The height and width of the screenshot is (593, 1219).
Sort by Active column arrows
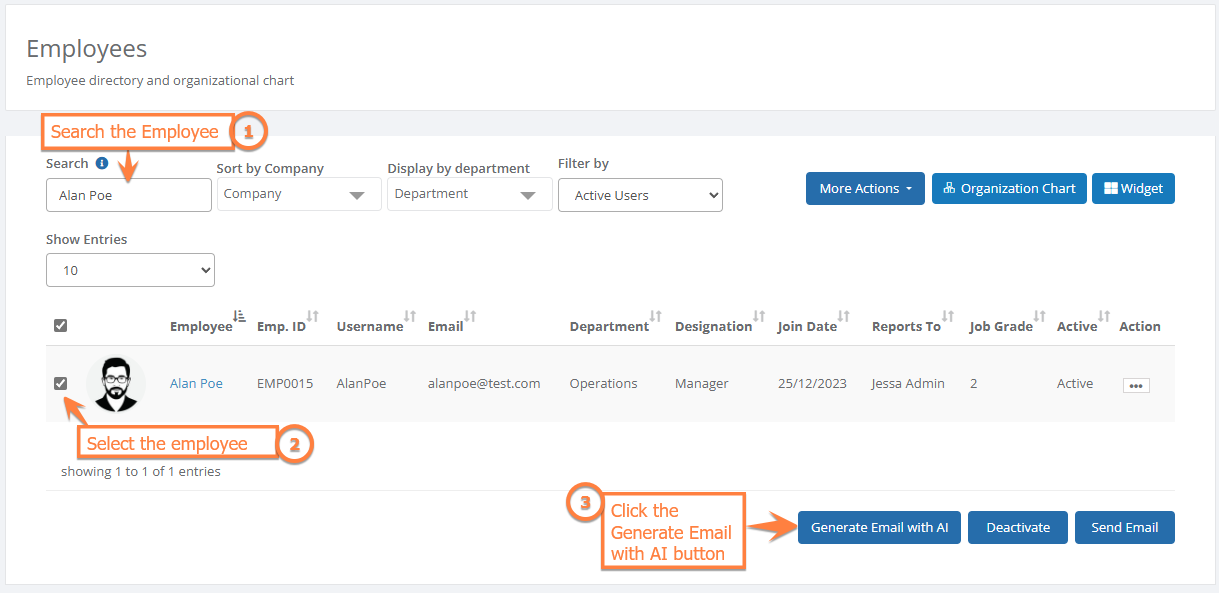click(x=1104, y=316)
